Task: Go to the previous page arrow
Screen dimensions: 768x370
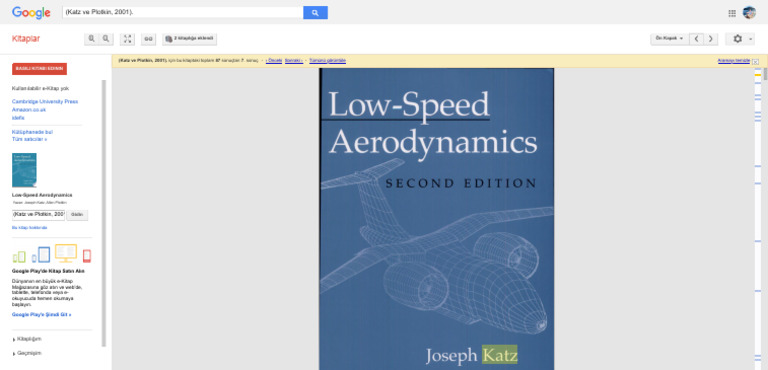Action: point(696,39)
